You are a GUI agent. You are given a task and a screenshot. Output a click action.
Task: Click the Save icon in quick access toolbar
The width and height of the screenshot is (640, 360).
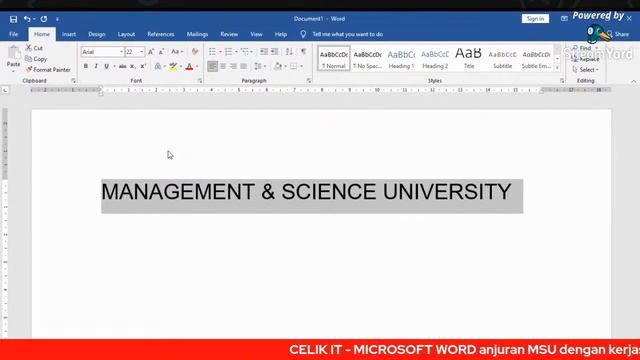coord(13,19)
